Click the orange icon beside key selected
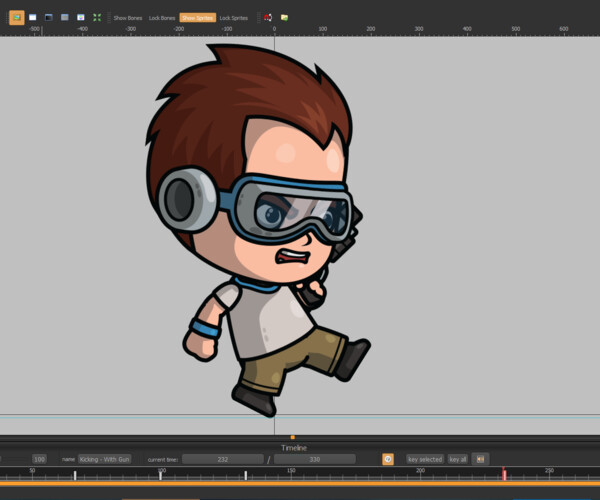The width and height of the screenshot is (600, 500). pos(388,459)
